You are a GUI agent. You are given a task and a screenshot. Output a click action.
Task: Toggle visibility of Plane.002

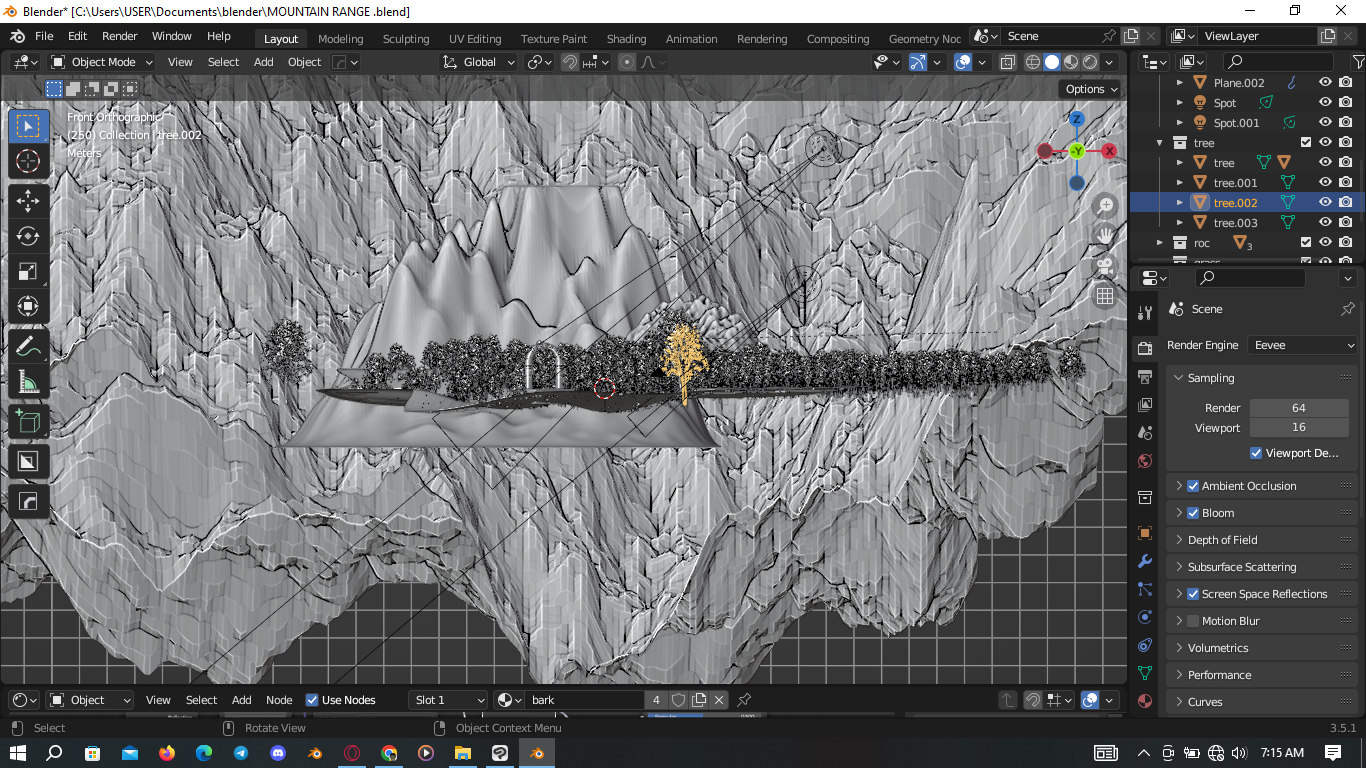pos(1325,82)
